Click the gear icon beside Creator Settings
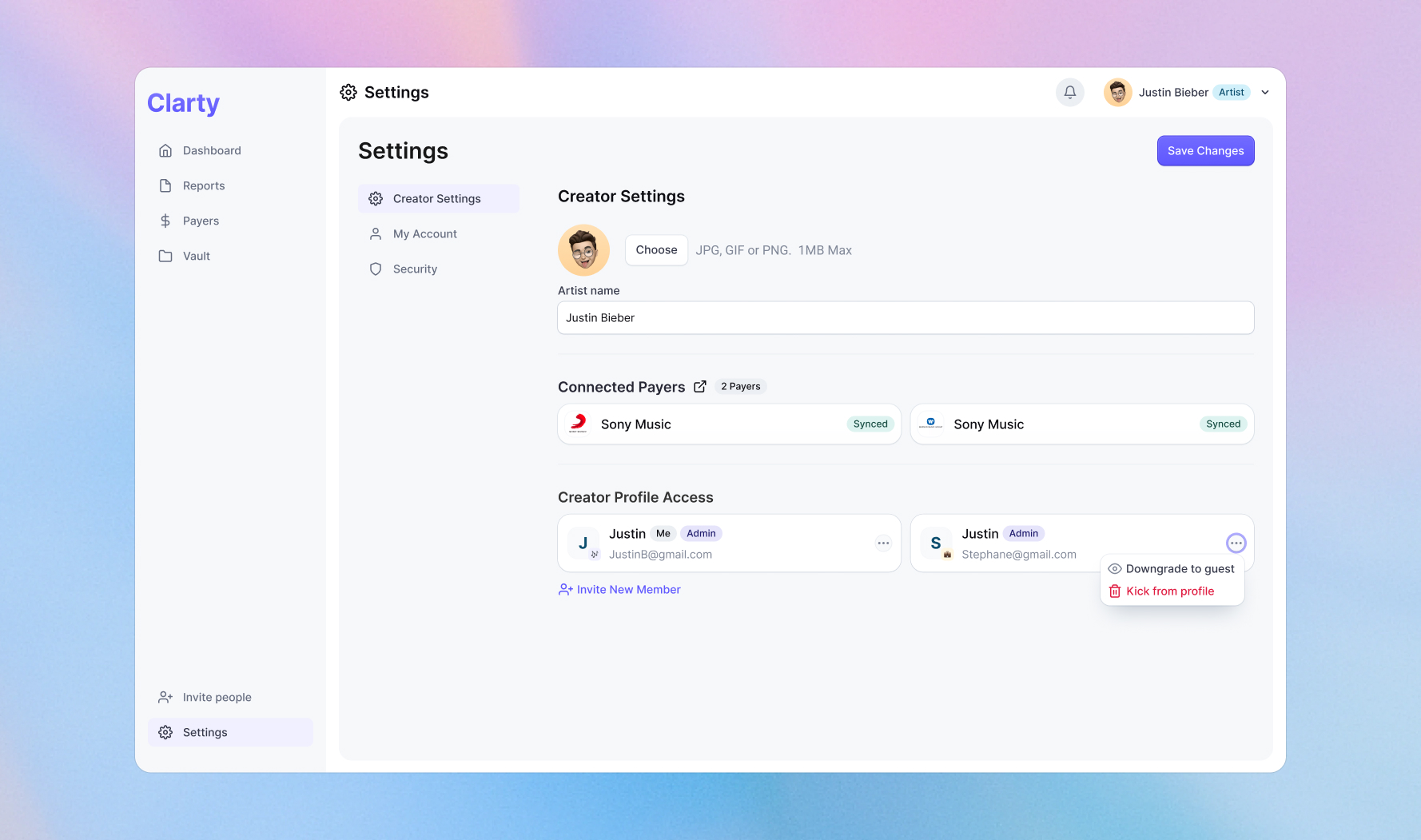1421x840 pixels. [x=376, y=198]
